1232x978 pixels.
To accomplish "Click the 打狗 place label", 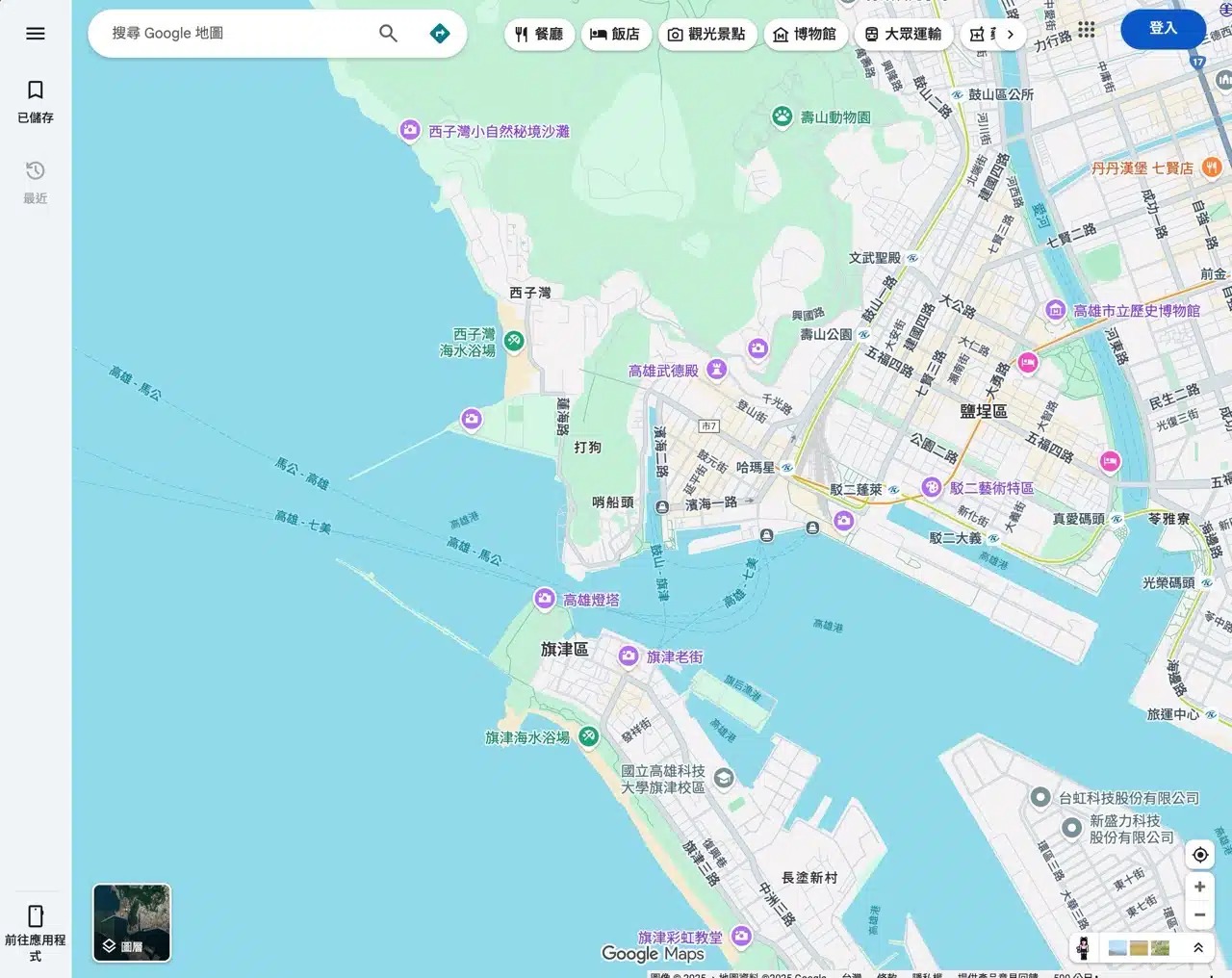I will [x=587, y=448].
